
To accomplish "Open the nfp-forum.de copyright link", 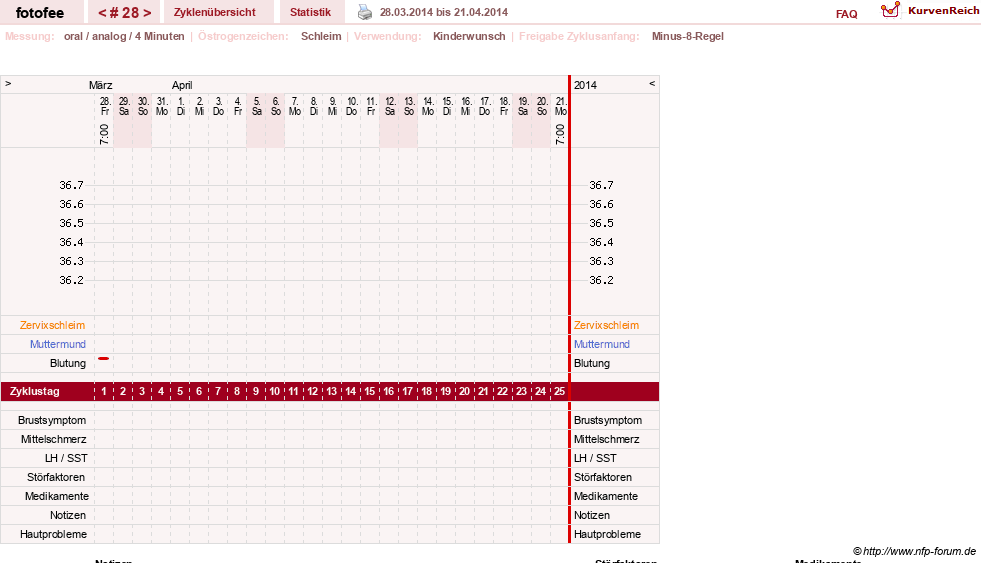I will 915,551.
